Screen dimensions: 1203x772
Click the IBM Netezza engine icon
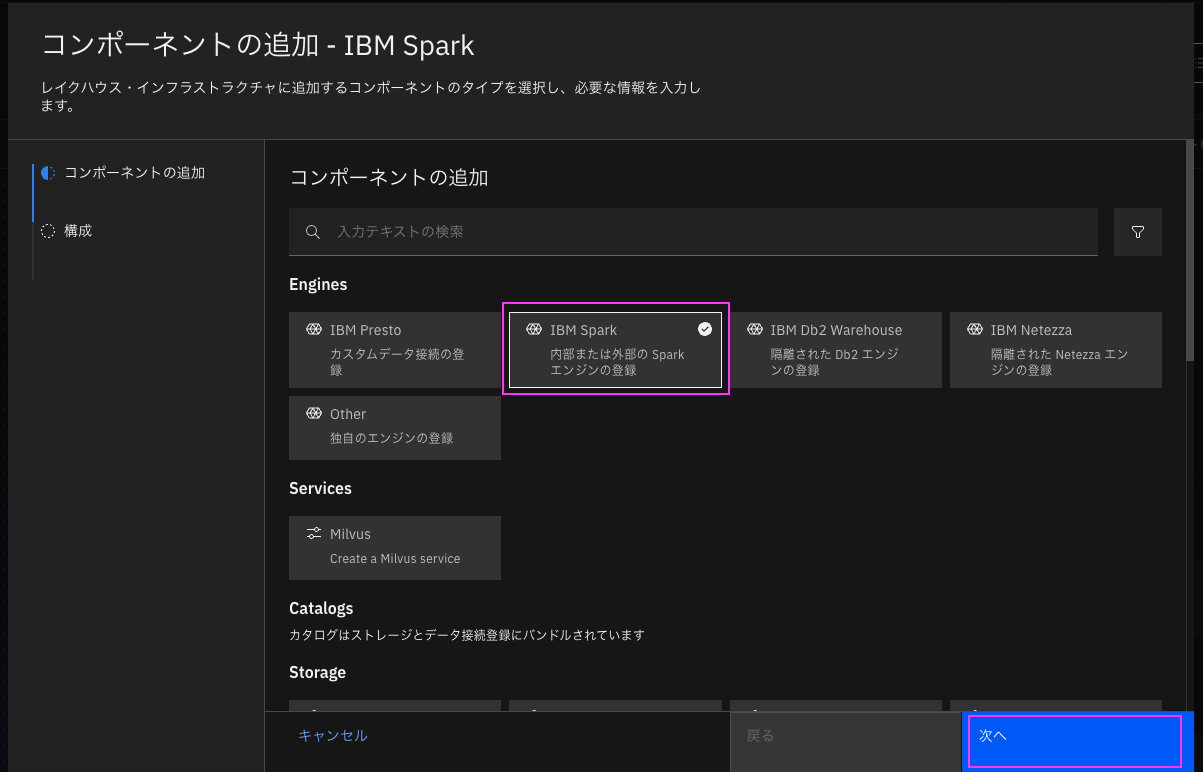pos(975,329)
